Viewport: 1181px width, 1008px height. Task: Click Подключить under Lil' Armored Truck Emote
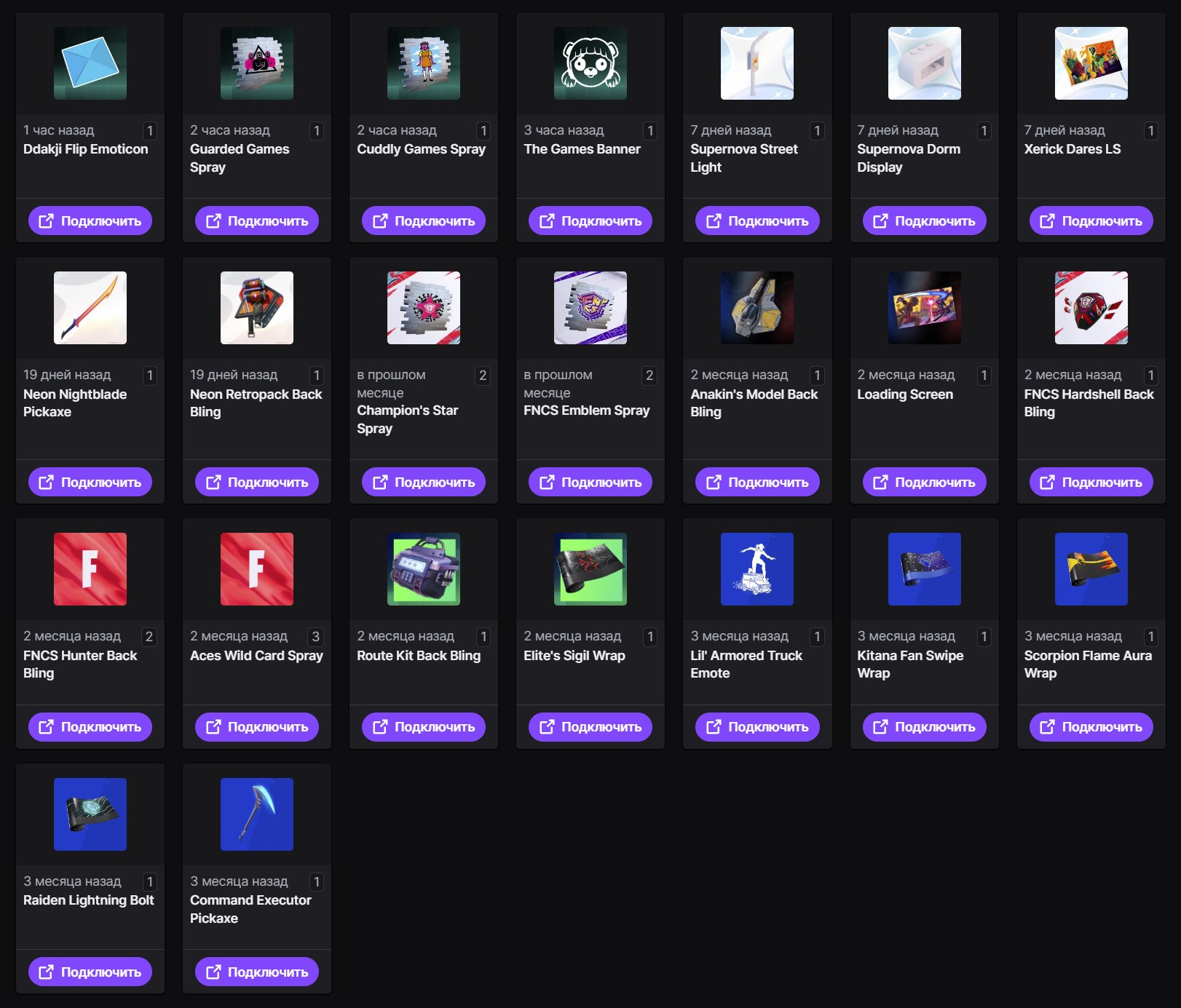point(757,726)
